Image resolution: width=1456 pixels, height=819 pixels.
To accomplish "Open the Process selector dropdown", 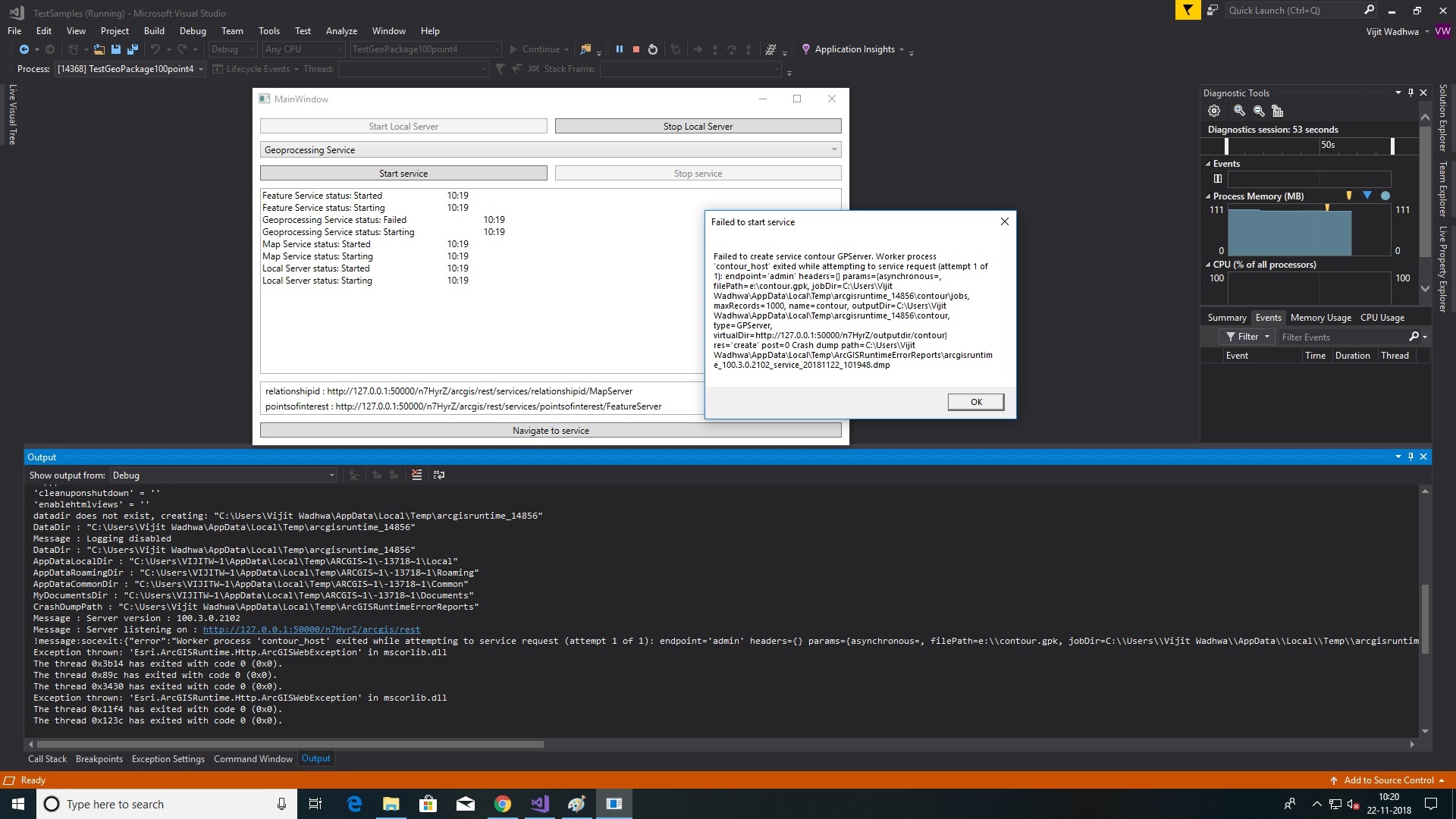I will (201, 69).
